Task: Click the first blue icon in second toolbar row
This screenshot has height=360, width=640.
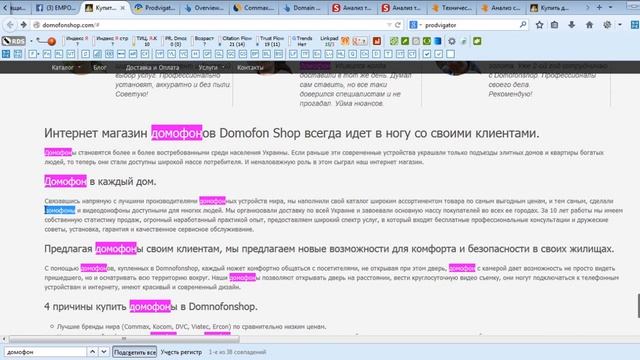Action: tap(6, 53)
